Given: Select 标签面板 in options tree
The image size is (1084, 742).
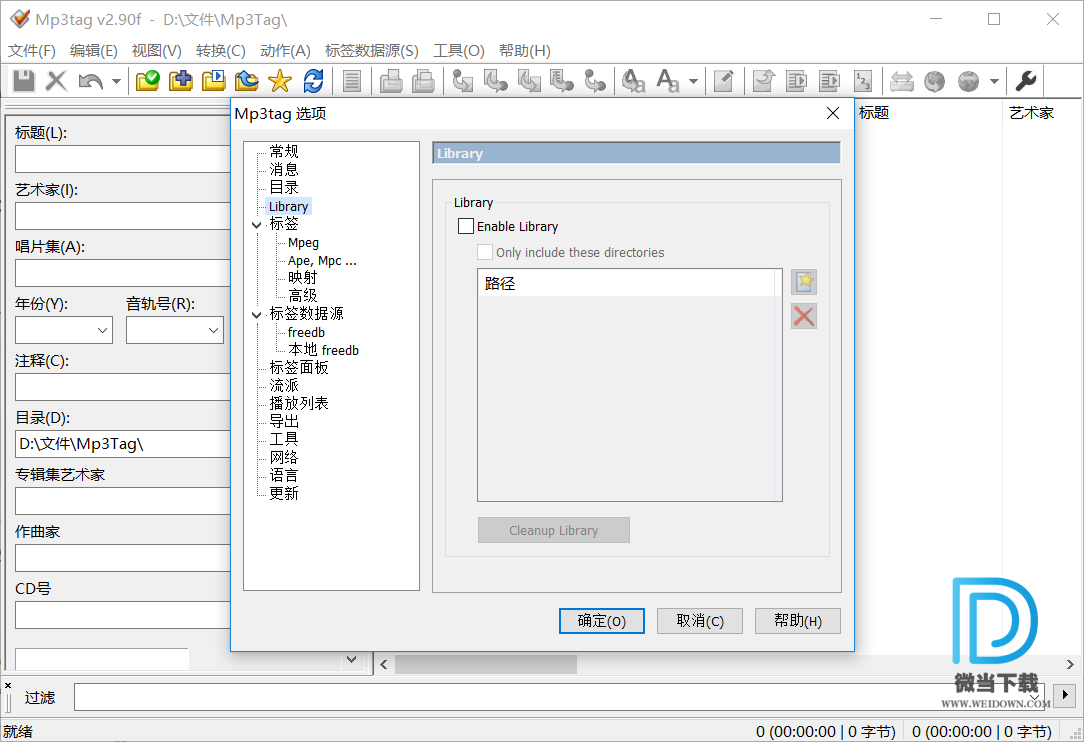Looking at the screenshot, I should click(x=299, y=367).
